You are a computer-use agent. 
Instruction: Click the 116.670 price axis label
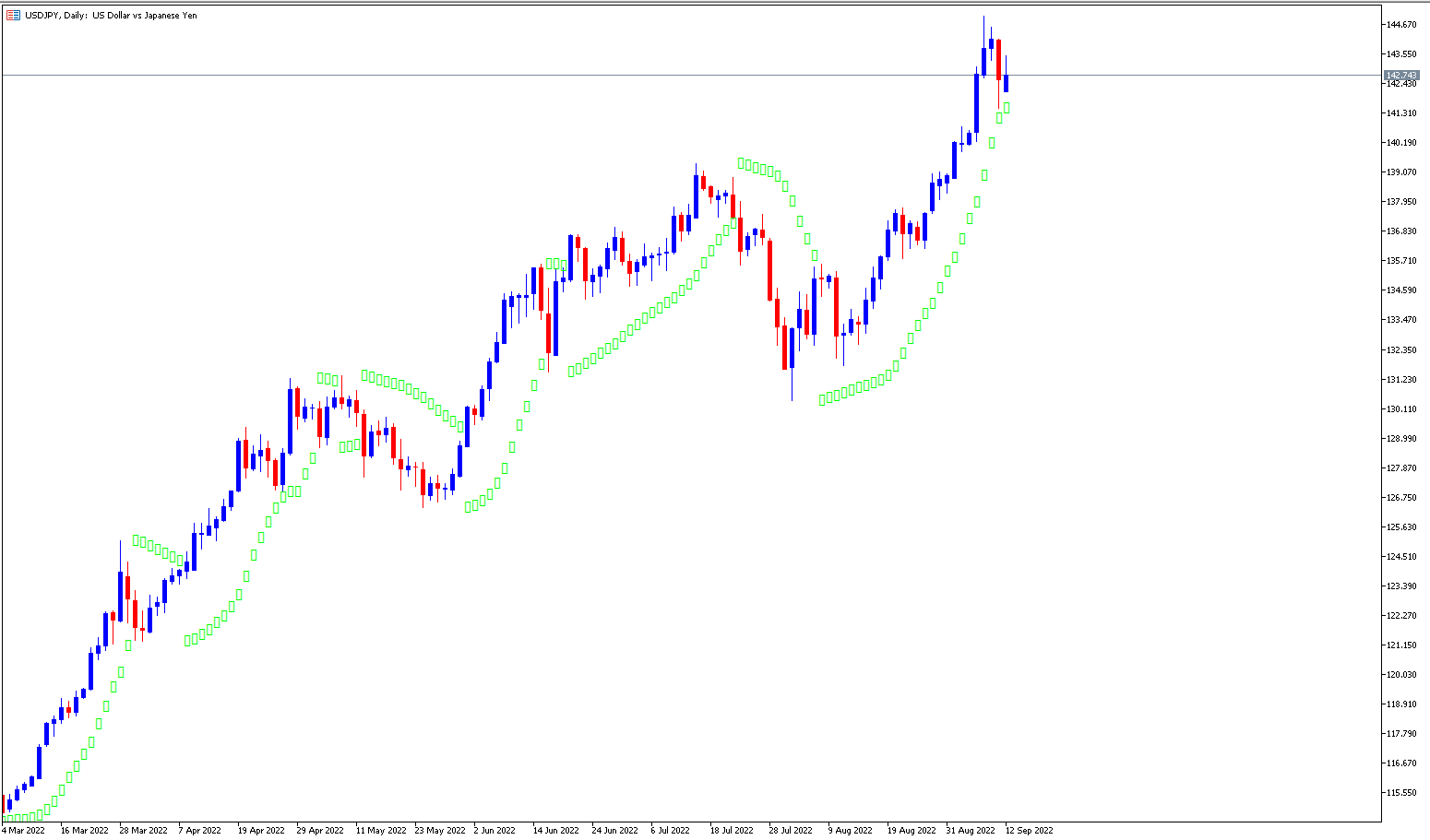[x=1401, y=763]
